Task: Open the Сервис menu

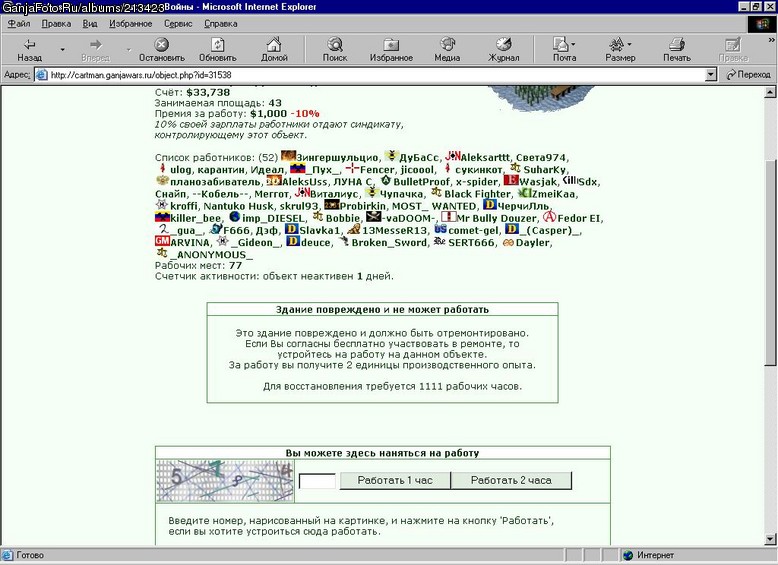Action: 178,23
